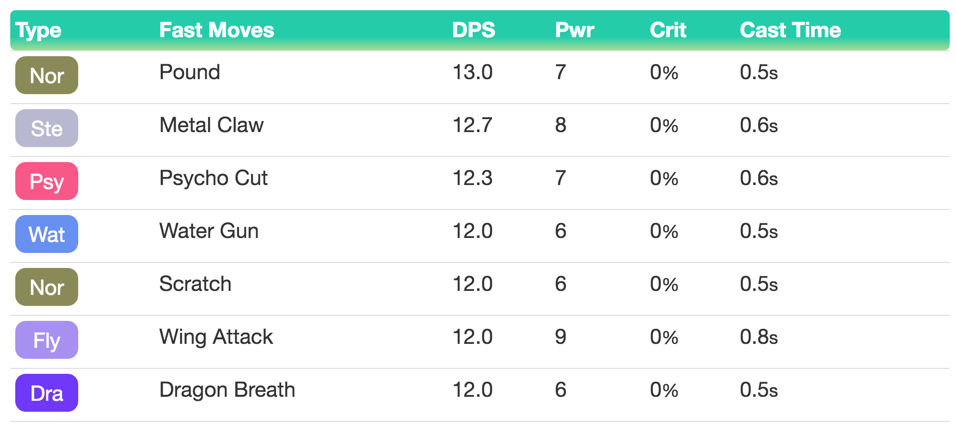Click the Water Gun move name

tap(208, 231)
